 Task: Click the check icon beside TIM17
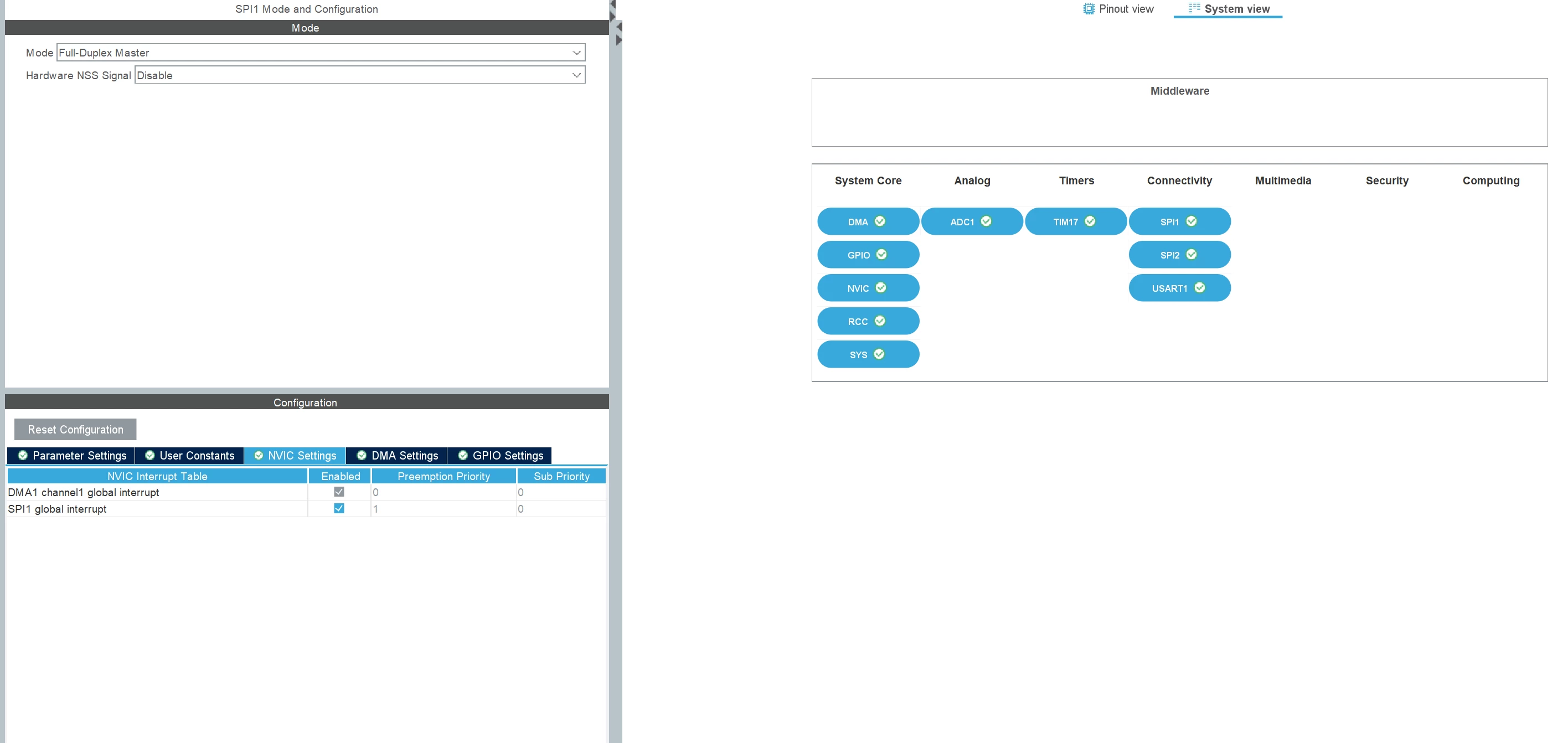coord(1090,221)
